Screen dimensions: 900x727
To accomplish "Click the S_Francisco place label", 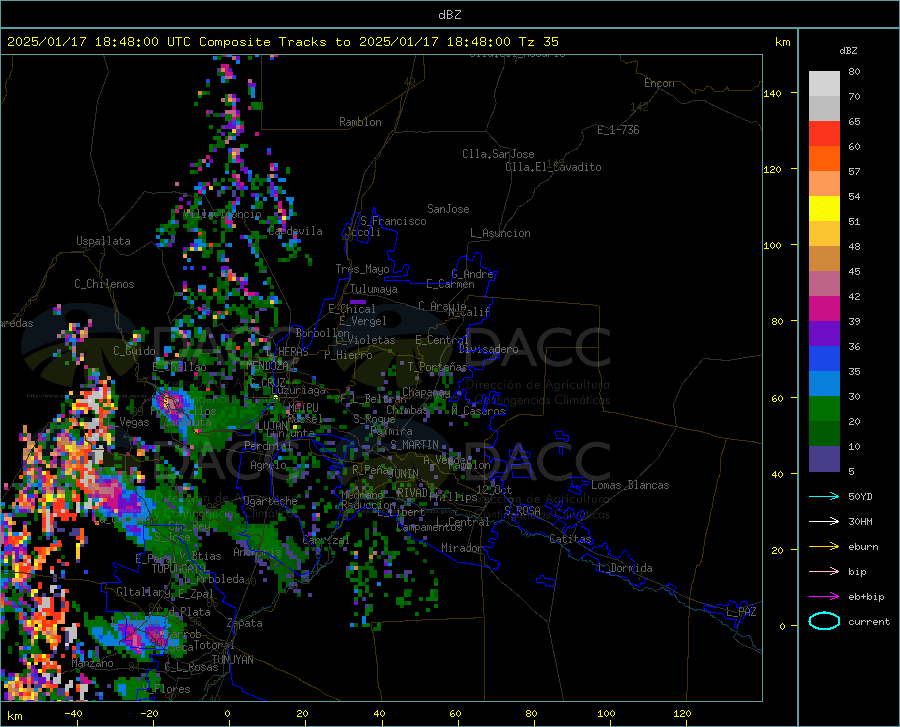I will (393, 221).
